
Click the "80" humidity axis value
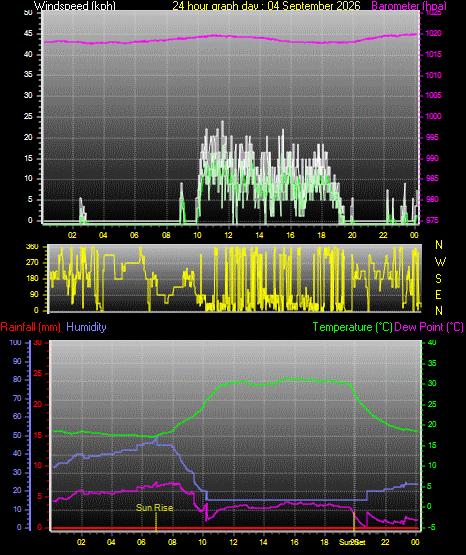click(17, 379)
